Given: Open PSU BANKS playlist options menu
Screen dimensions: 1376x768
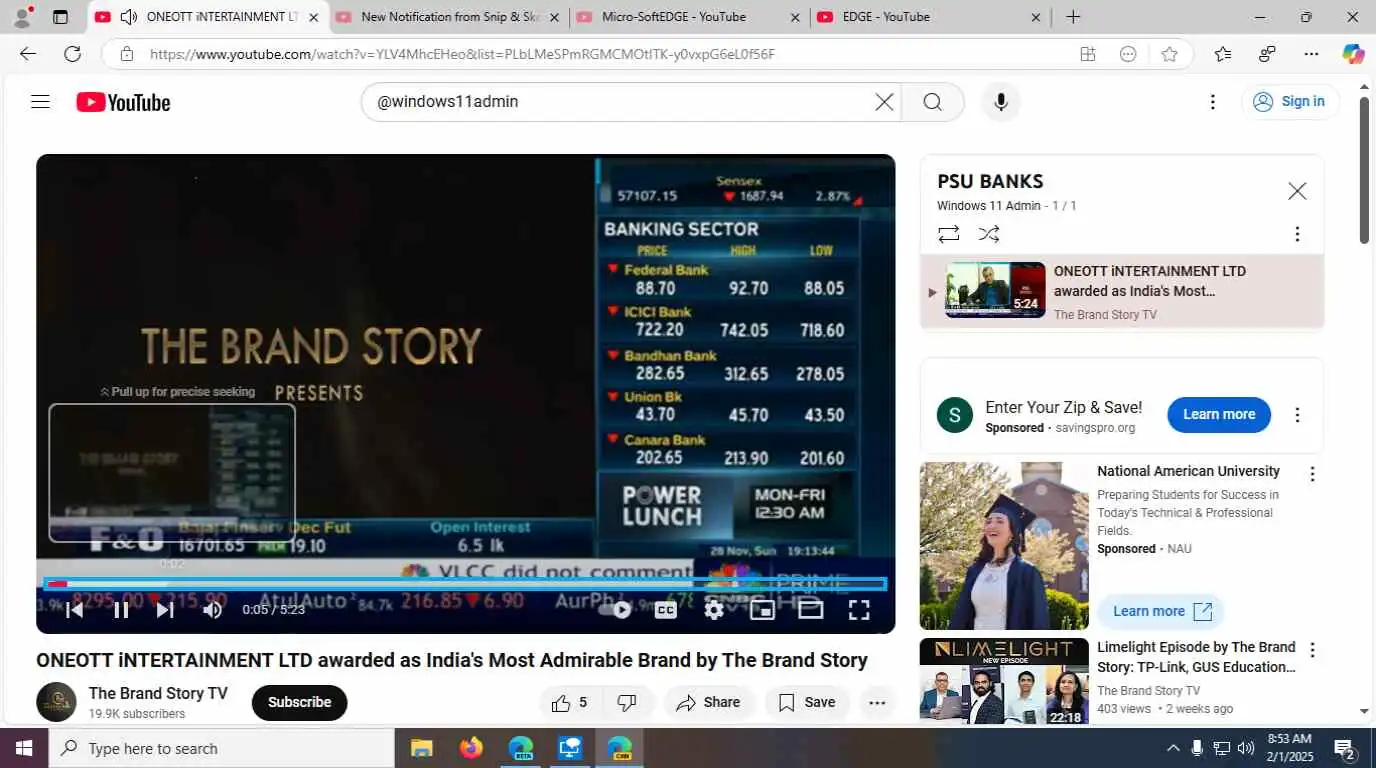Looking at the screenshot, I should coord(1297,234).
